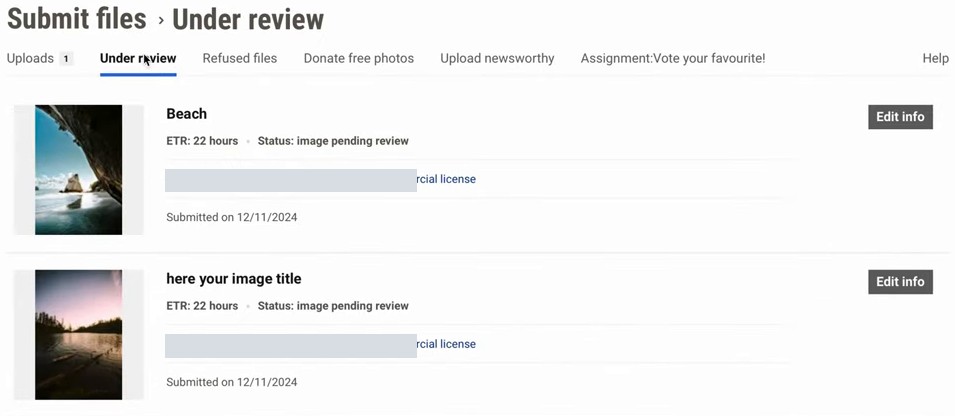Viewport: 955px width, 416px height.
Task: Open the sunset lake photo thumbnail
Action: pyautogui.click(x=79, y=335)
